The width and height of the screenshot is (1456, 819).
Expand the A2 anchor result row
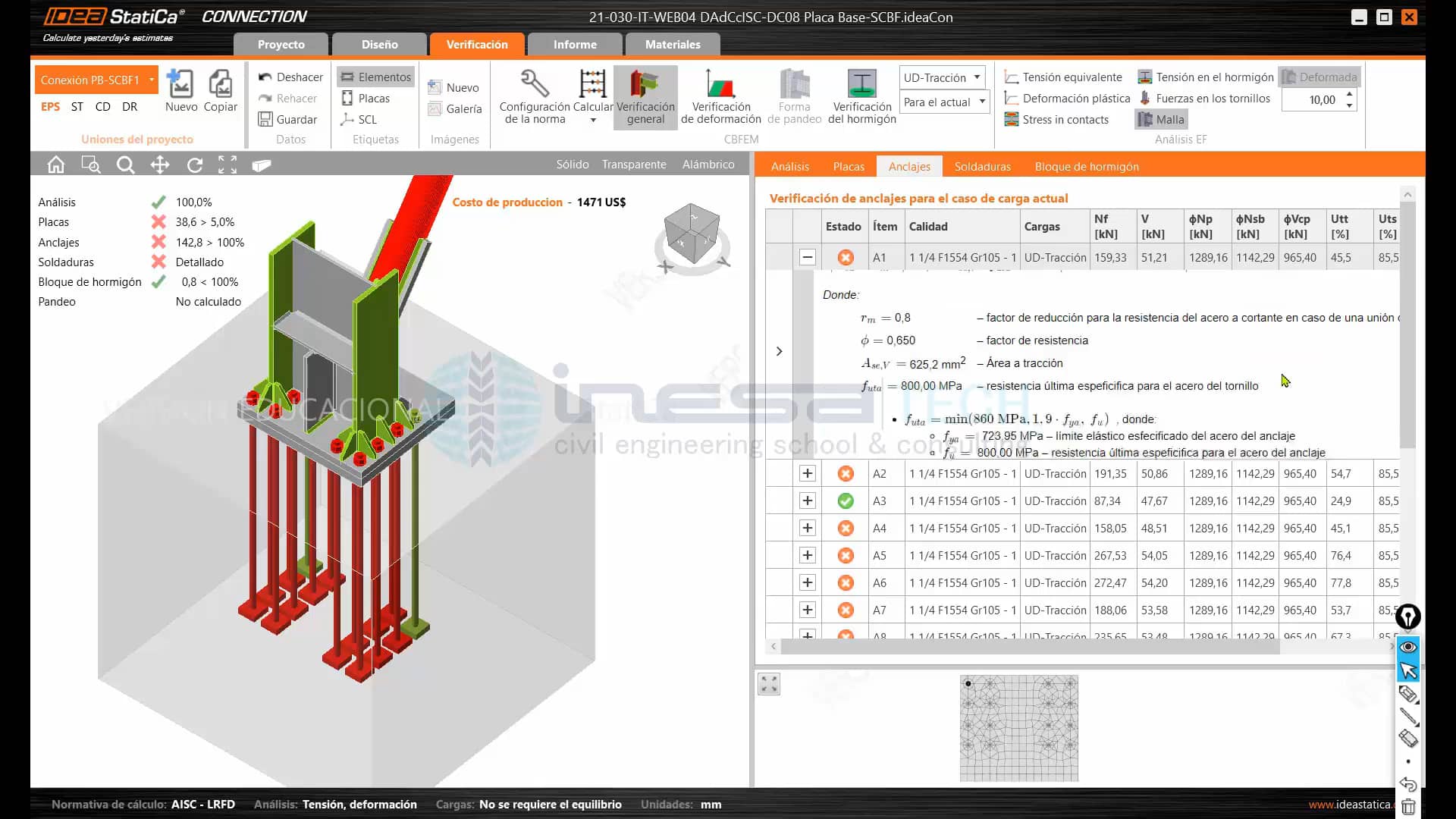808,473
